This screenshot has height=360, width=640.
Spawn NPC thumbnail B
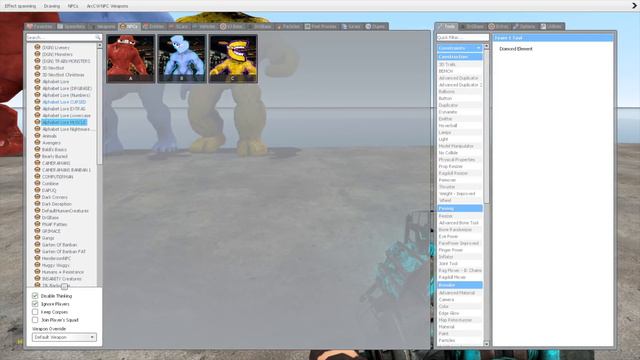point(182,59)
